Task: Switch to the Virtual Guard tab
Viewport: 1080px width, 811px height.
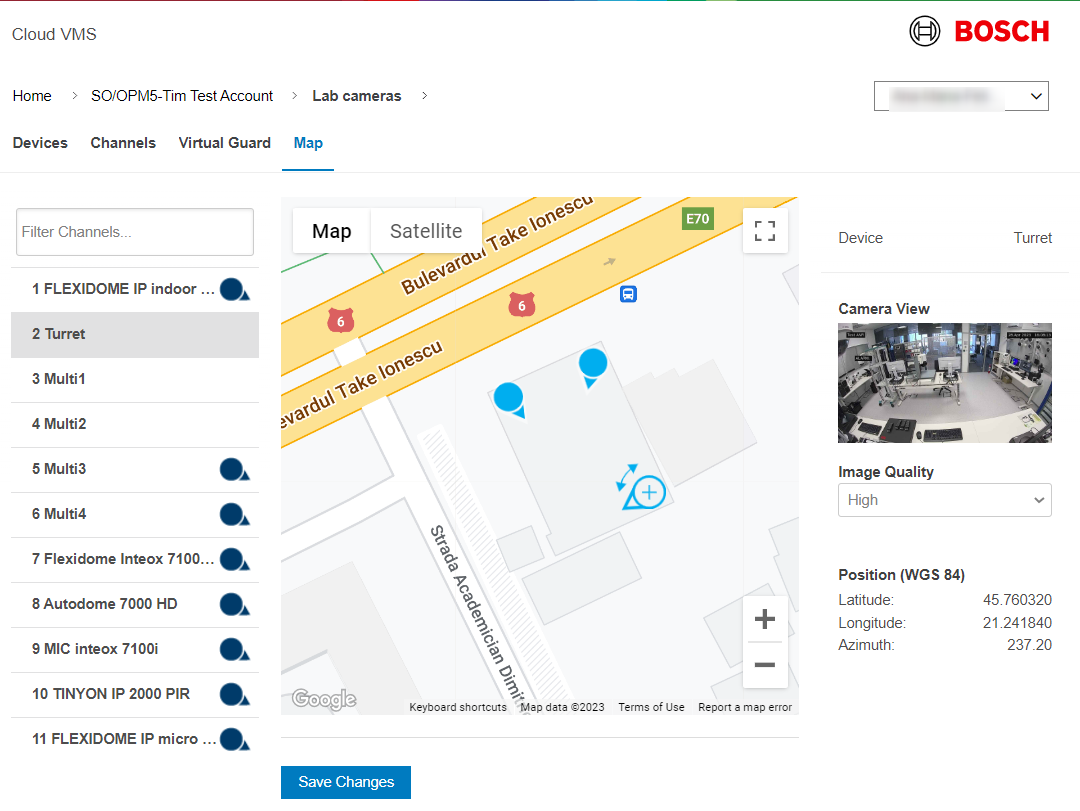Action: point(224,143)
